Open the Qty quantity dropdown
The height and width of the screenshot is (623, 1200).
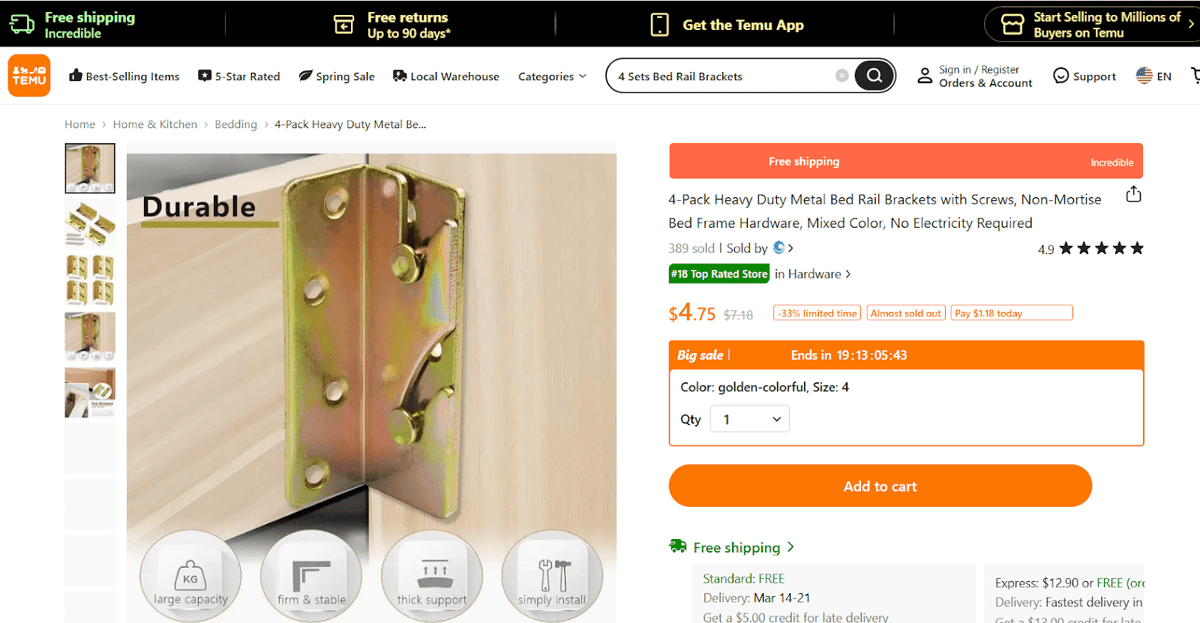(x=749, y=419)
